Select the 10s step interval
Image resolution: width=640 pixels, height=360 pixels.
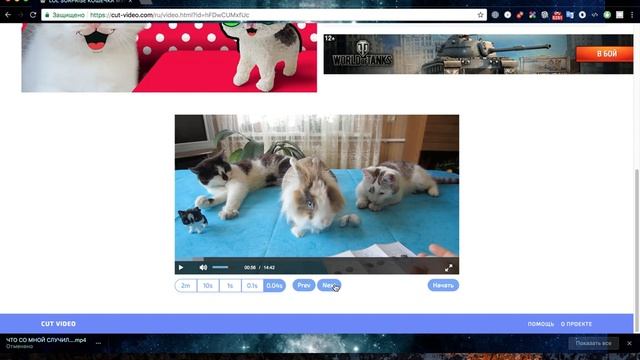(208, 286)
